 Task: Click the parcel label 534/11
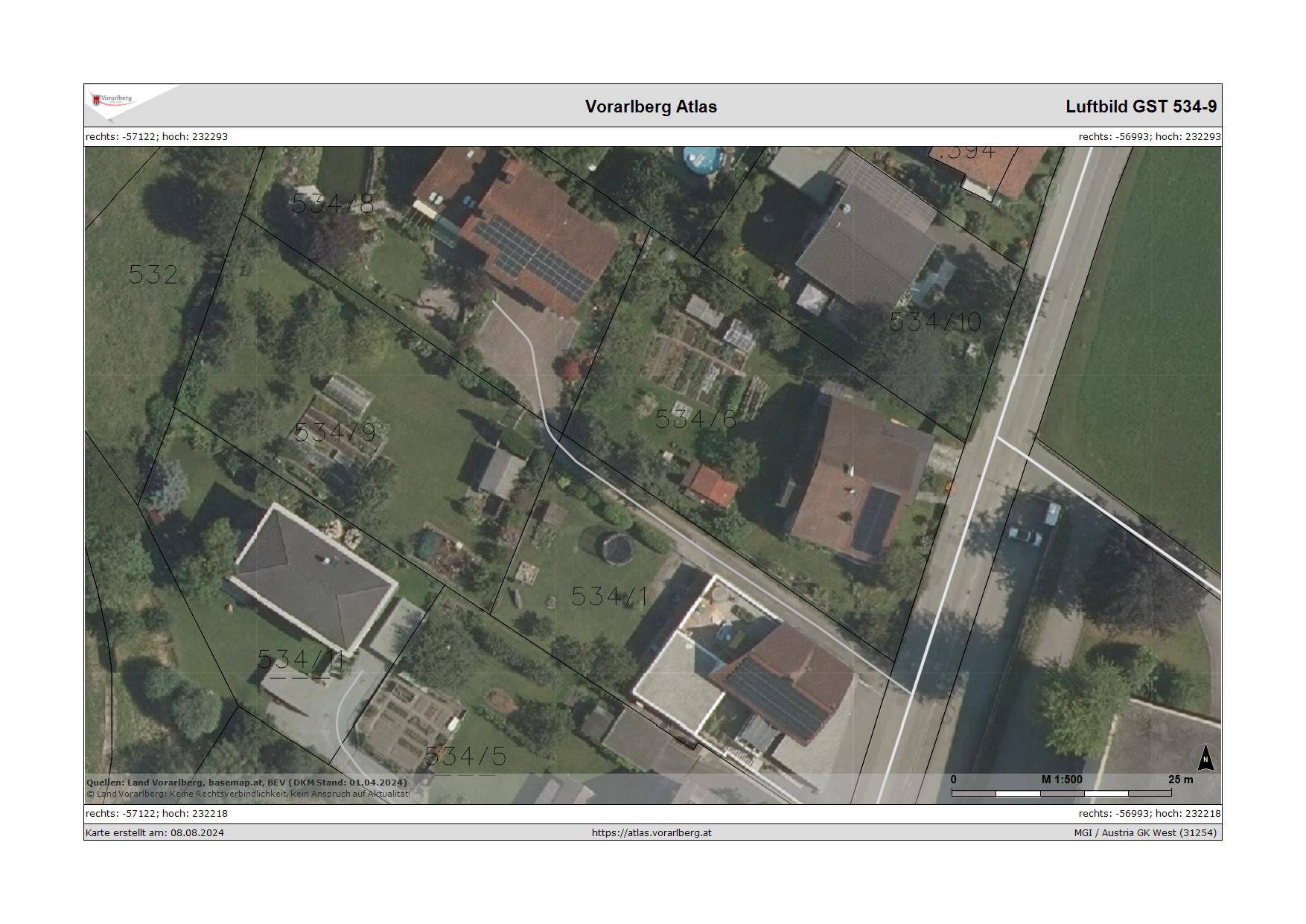pyautogui.click(x=301, y=659)
